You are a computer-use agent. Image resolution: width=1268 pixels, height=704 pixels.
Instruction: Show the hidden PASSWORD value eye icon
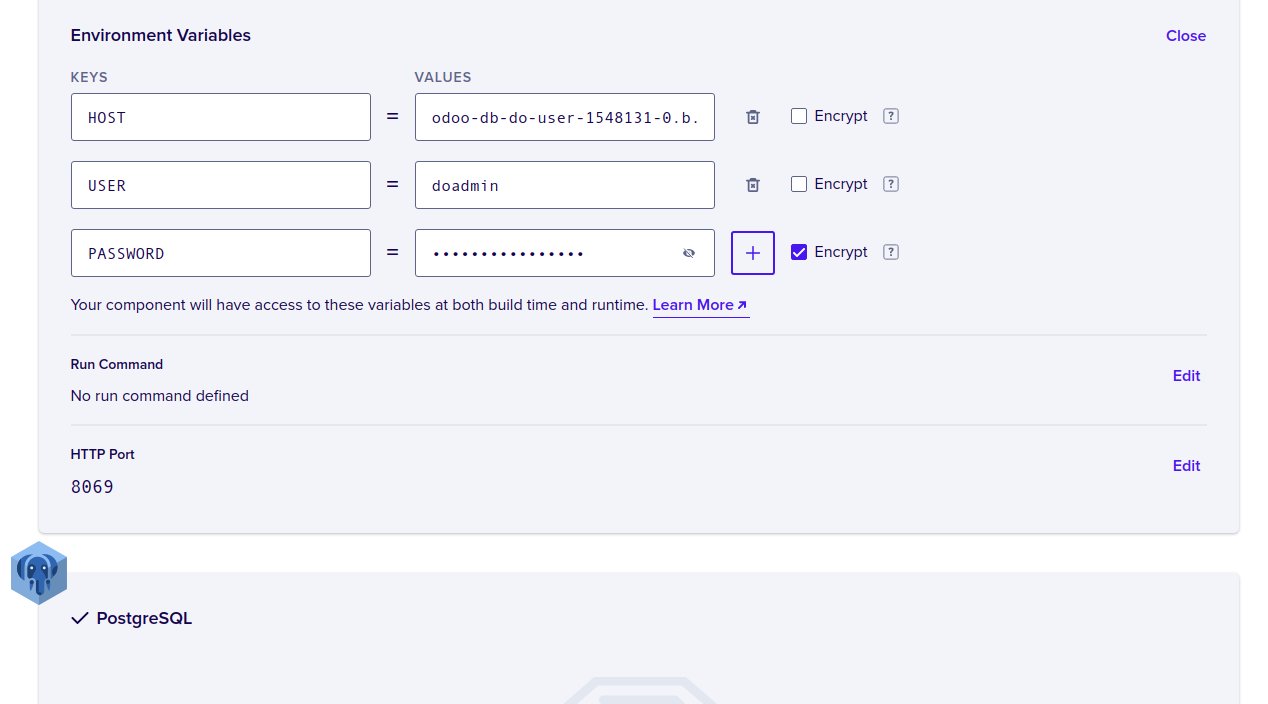[689, 253]
